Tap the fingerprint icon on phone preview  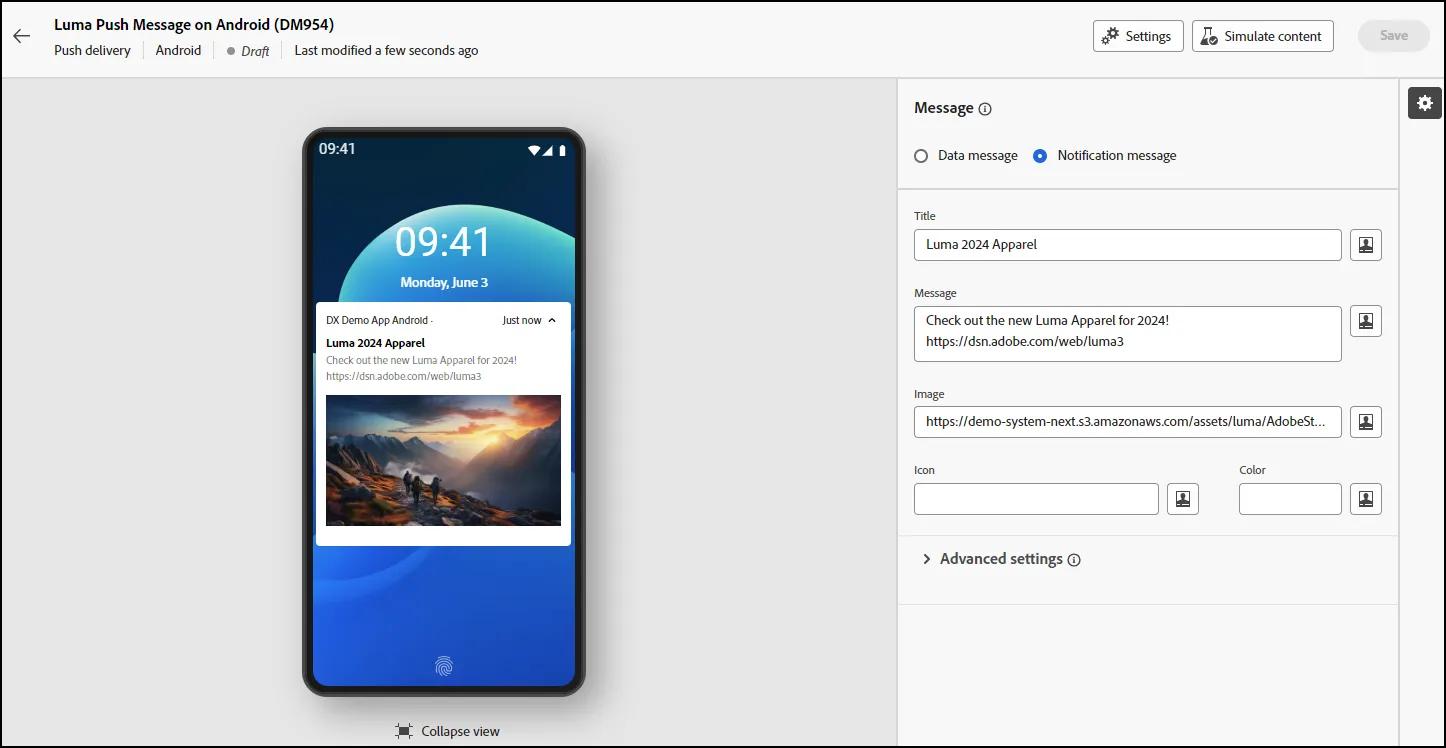[x=444, y=666]
